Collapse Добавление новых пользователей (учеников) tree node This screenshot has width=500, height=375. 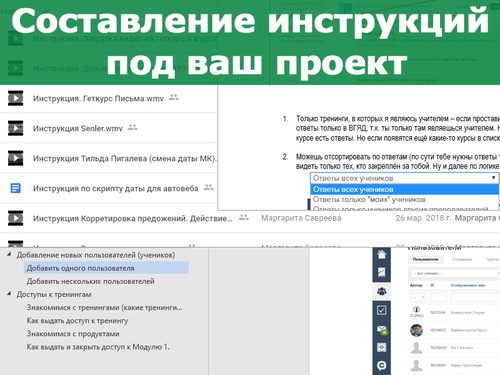[x=9, y=255]
